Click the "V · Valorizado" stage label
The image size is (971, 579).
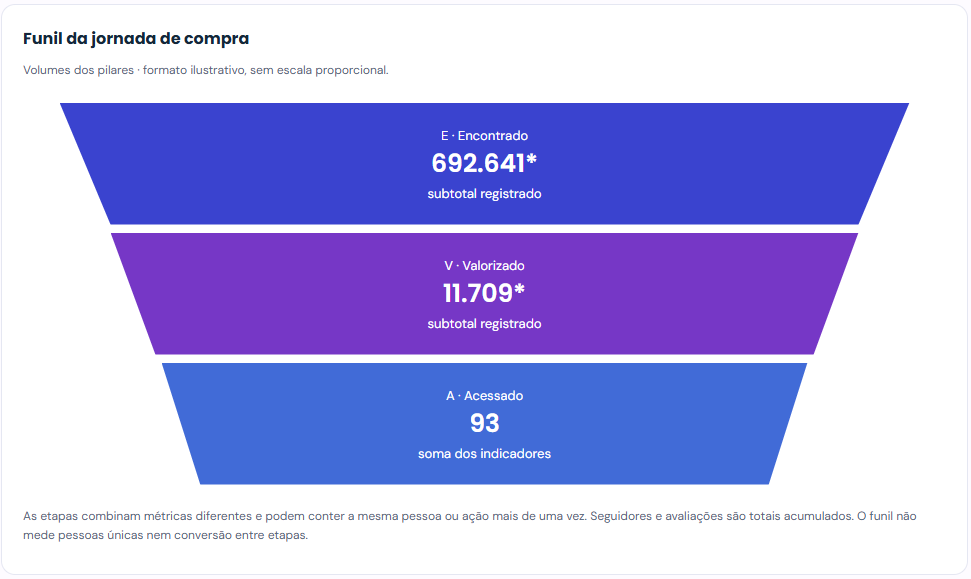(x=484, y=266)
